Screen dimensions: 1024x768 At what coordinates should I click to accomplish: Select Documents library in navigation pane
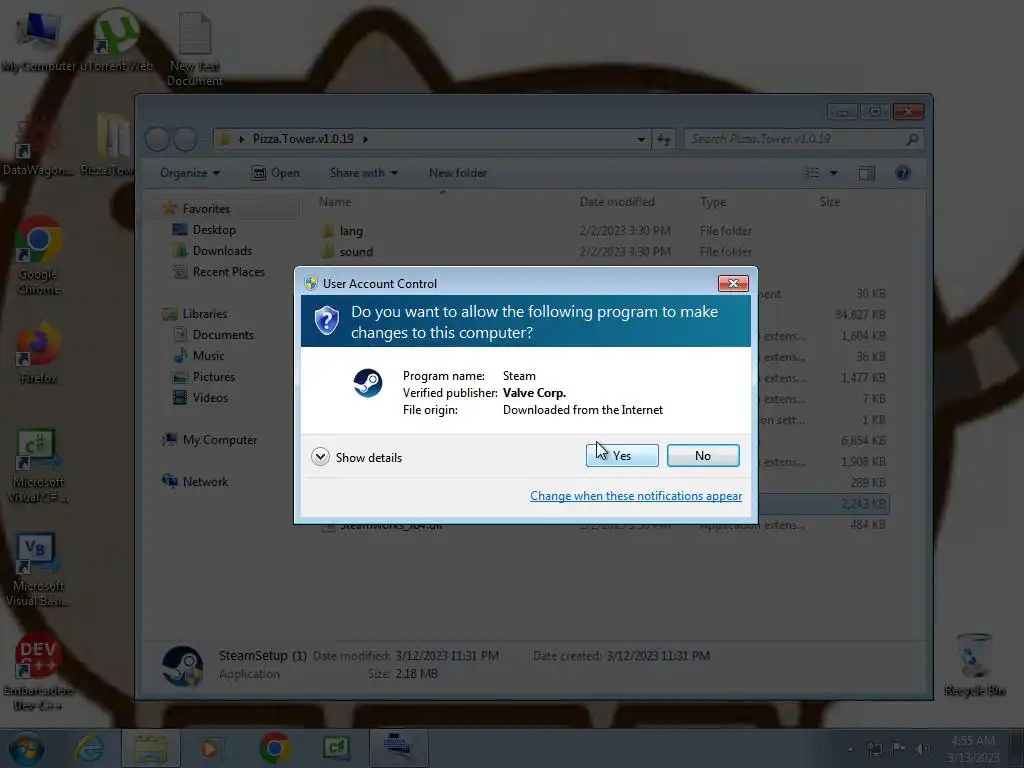(x=223, y=334)
